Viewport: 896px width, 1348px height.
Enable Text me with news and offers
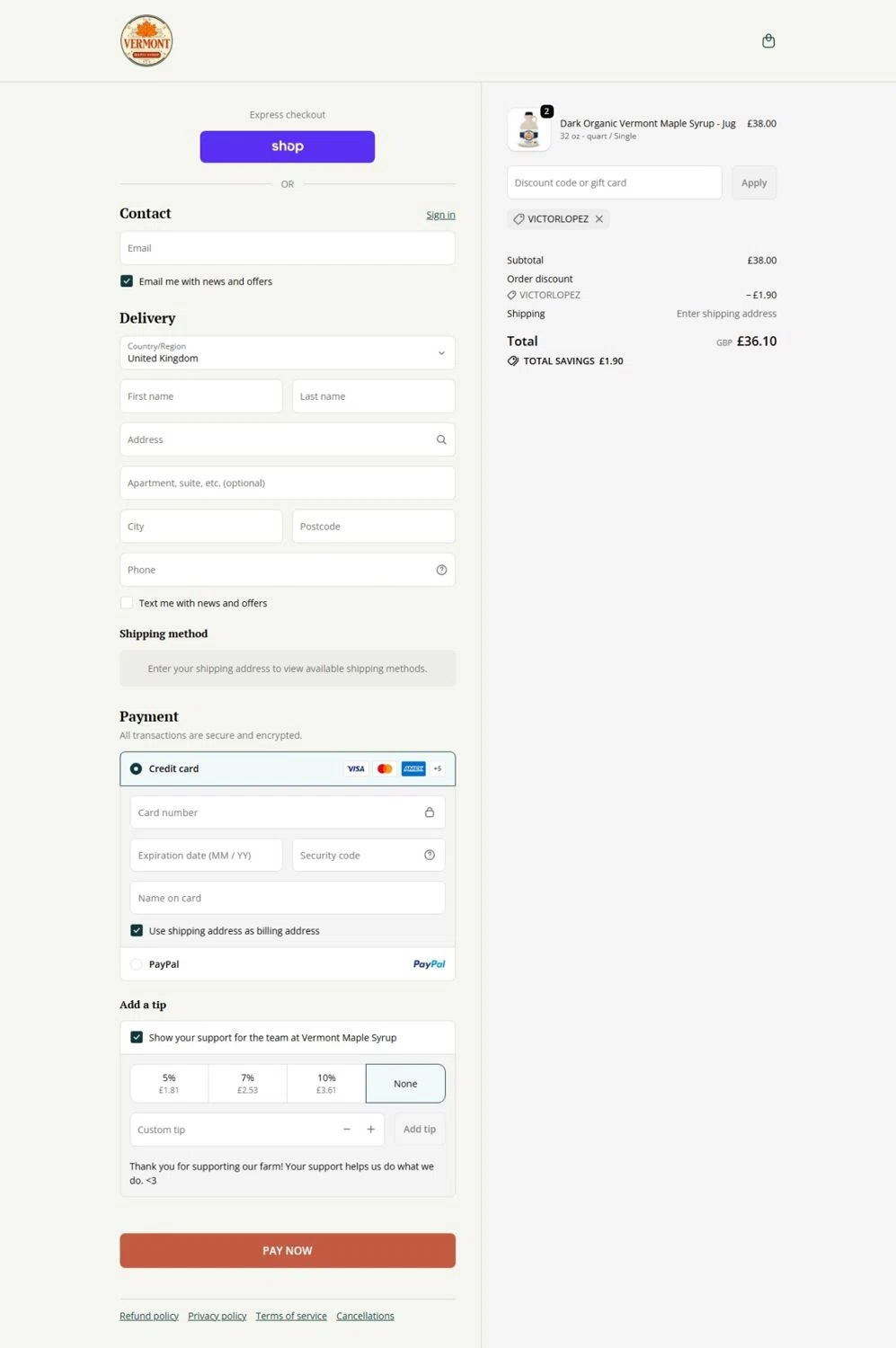pos(127,603)
